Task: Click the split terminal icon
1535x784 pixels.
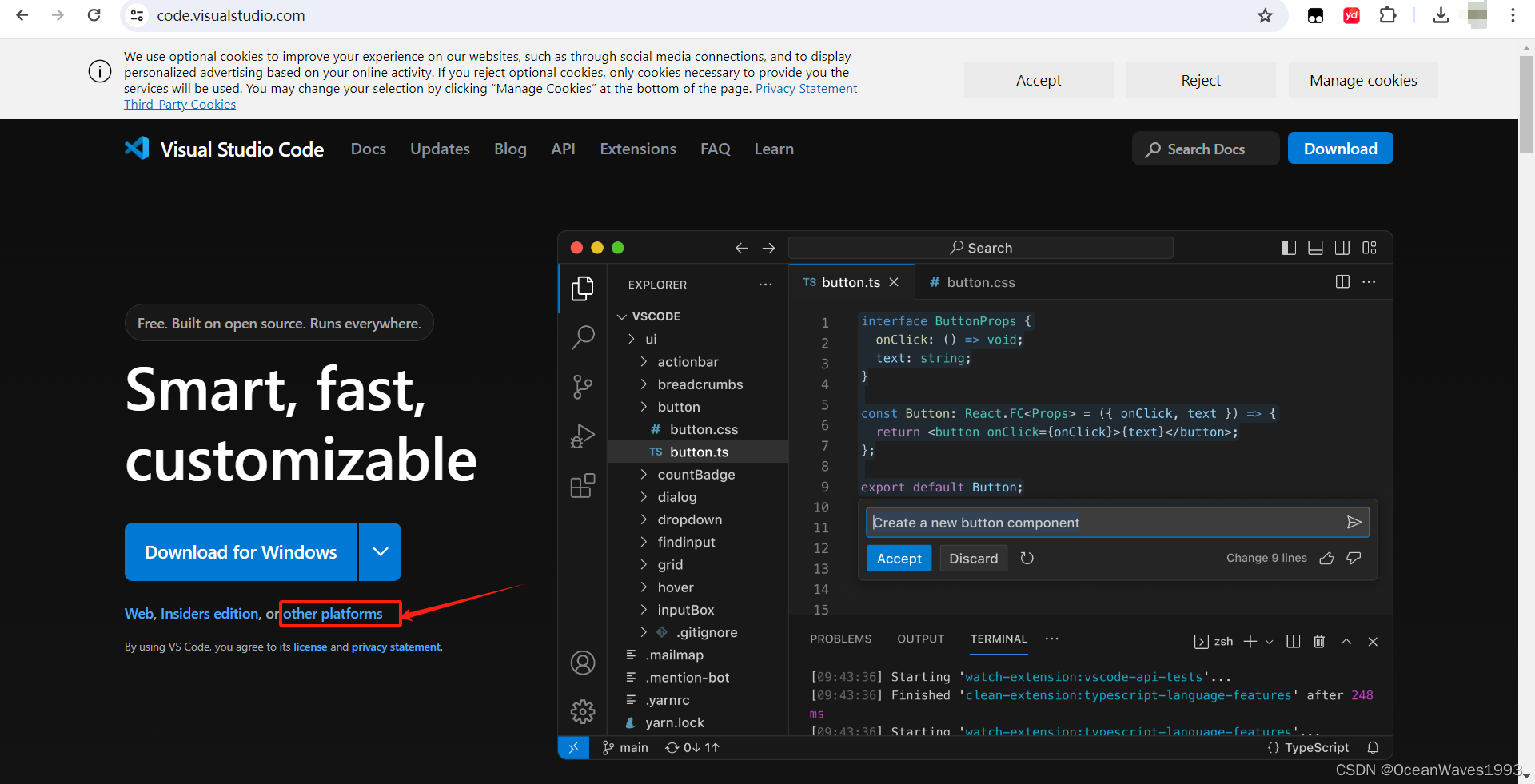Action: click(1293, 641)
